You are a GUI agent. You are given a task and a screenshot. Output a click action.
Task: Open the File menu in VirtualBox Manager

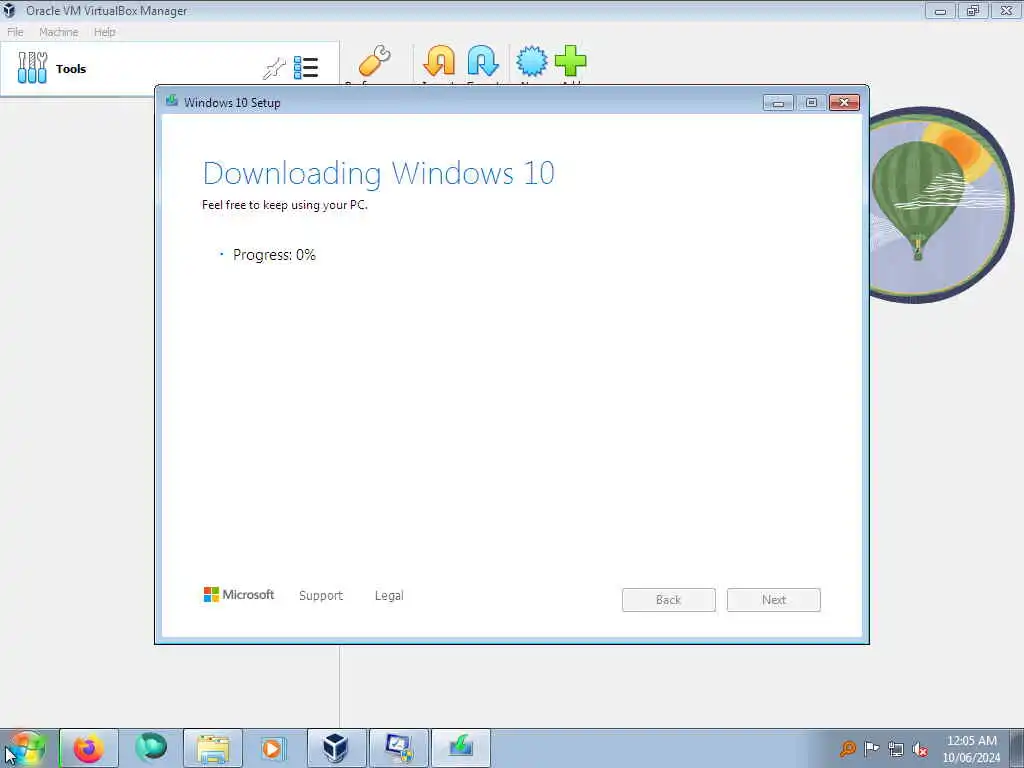point(15,32)
